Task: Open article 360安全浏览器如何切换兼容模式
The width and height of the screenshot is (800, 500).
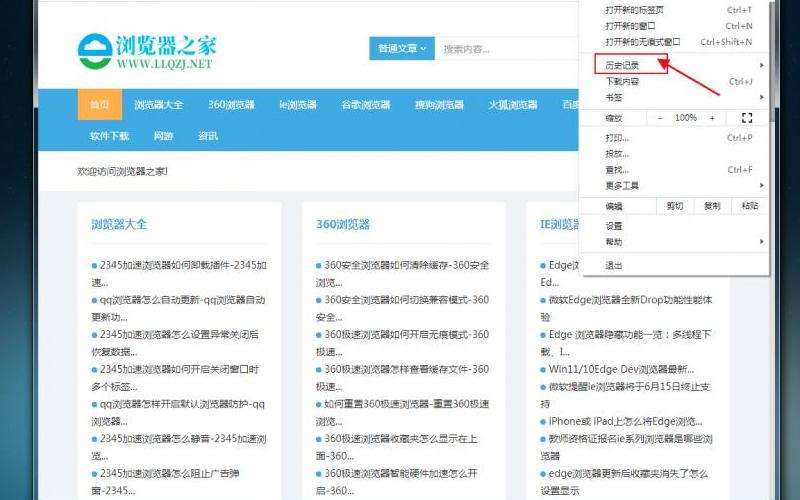Action: pyautogui.click(x=403, y=308)
